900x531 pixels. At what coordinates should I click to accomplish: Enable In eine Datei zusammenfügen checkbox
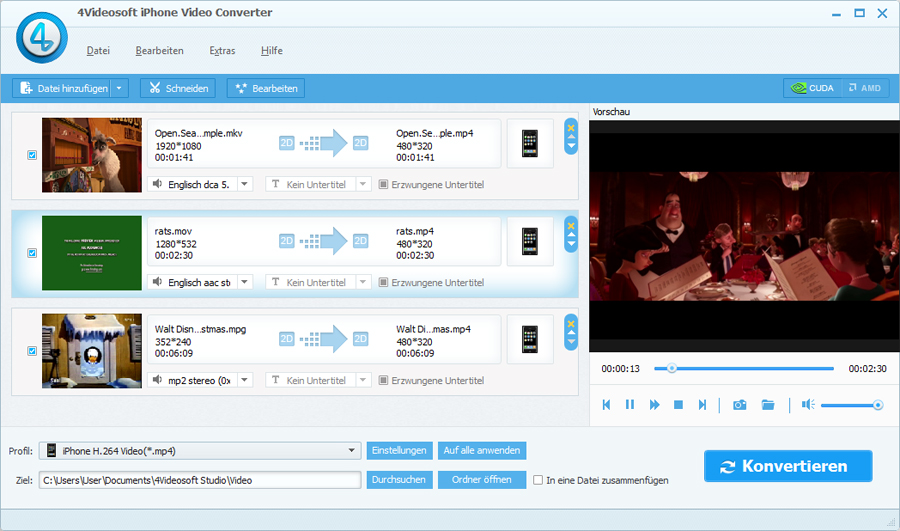pos(538,480)
